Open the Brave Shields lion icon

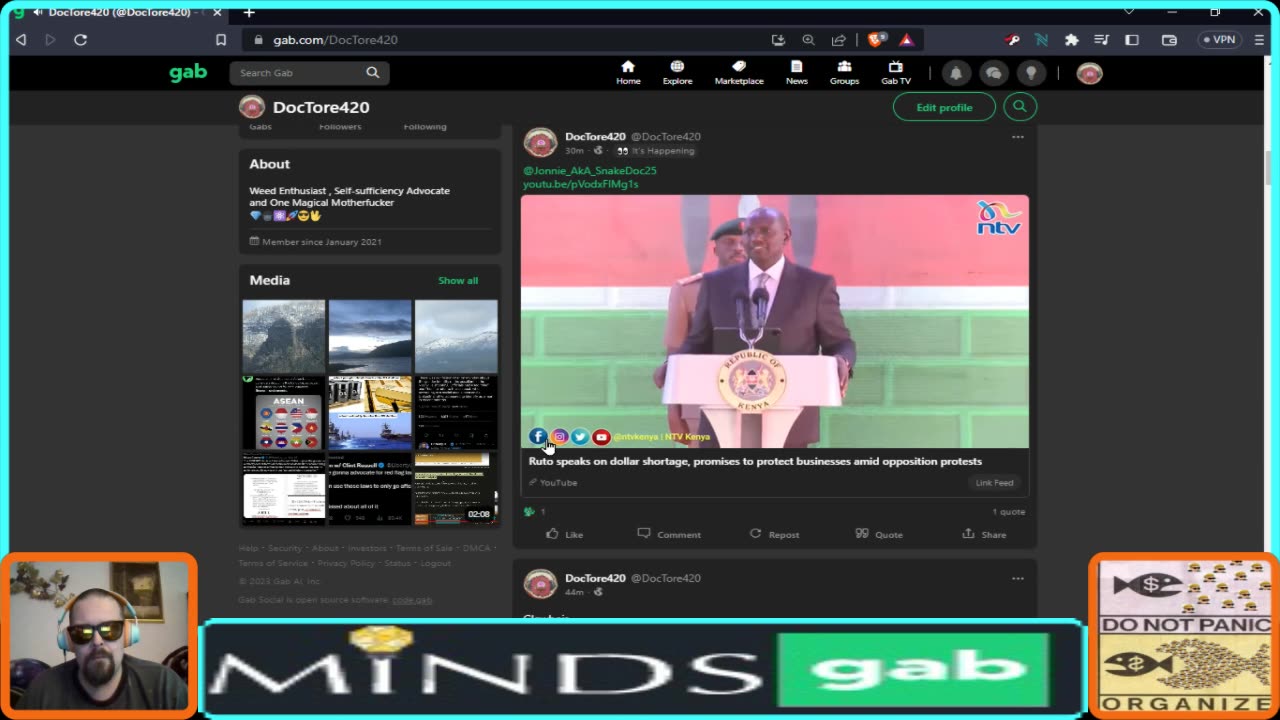(x=876, y=40)
